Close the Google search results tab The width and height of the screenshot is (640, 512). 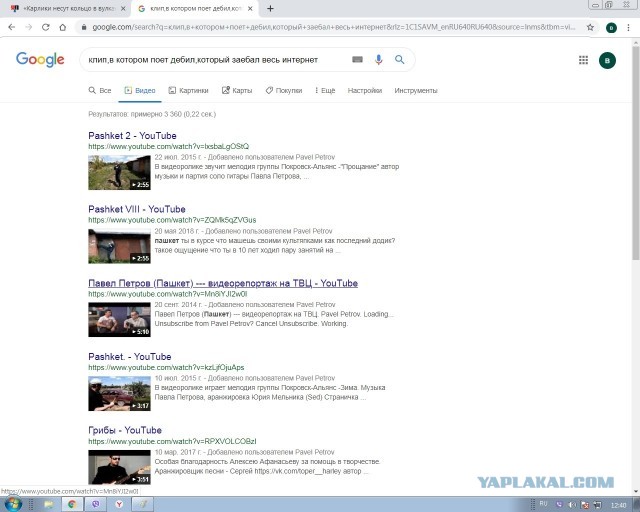coord(250,9)
